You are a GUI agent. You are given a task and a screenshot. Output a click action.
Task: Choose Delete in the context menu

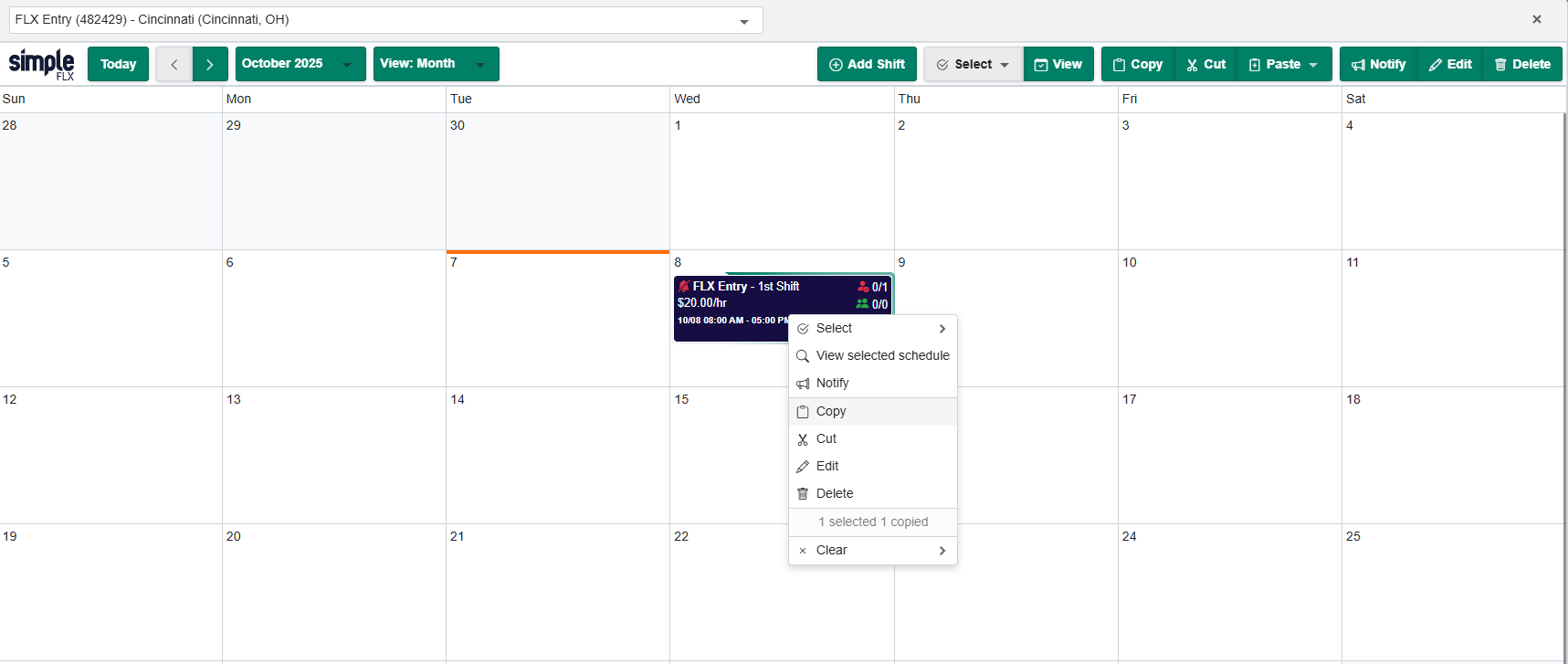(x=834, y=493)
